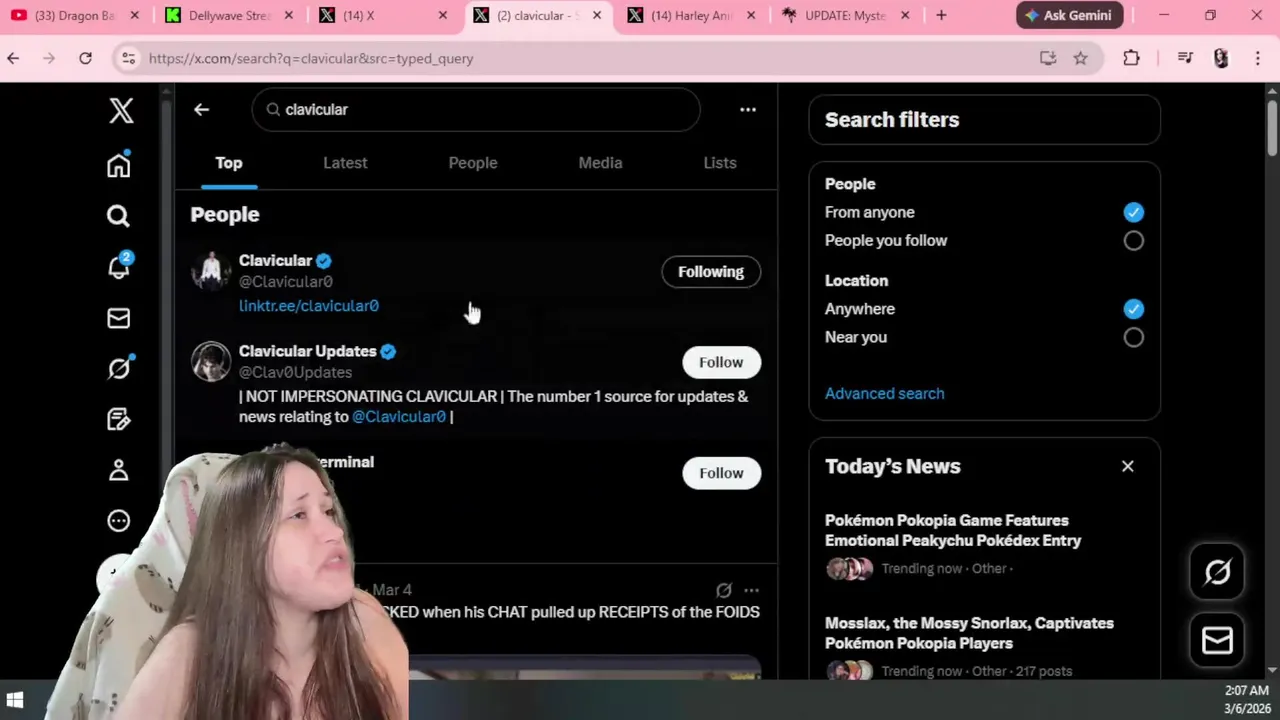The width and height of the screenshot is (1280, 720).
Task: Switch to Dellywave Stream browser tab
Action: pyautogui.click(x=230, y=15)
